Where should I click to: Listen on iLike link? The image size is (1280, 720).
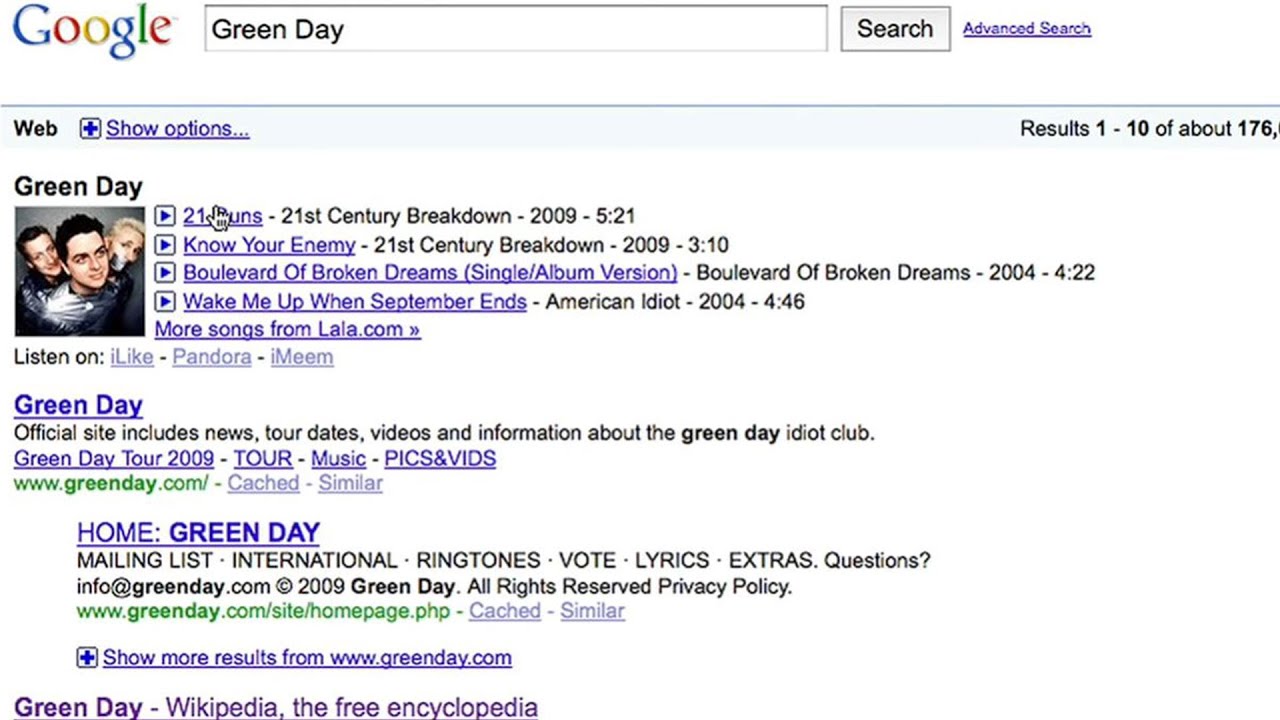[132, 357]
